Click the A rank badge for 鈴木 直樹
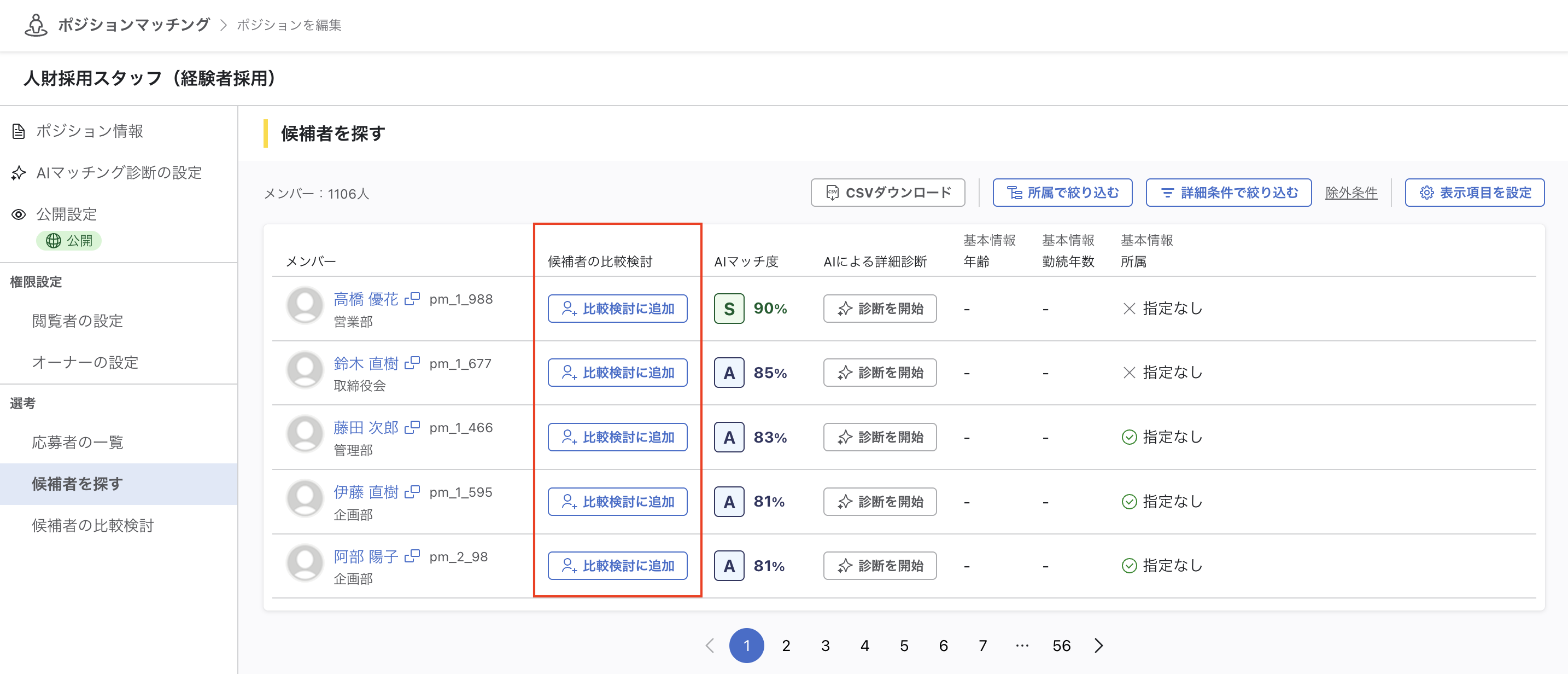This screenshot has width=1568, height=674. point(729,373)
